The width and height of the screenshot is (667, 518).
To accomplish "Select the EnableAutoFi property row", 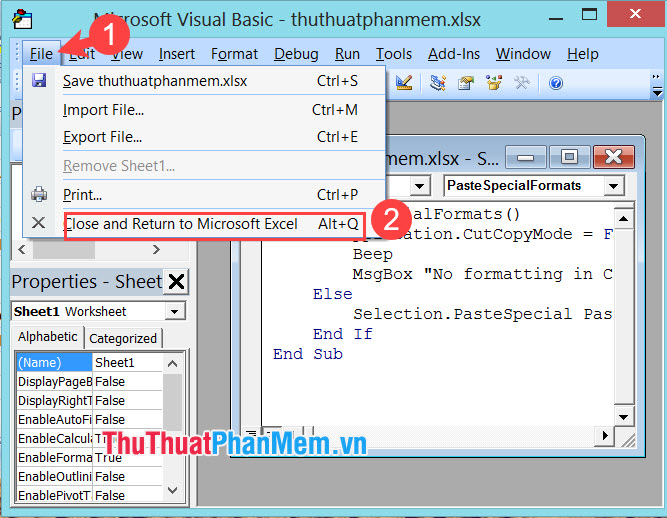I will tap(54, 419).
